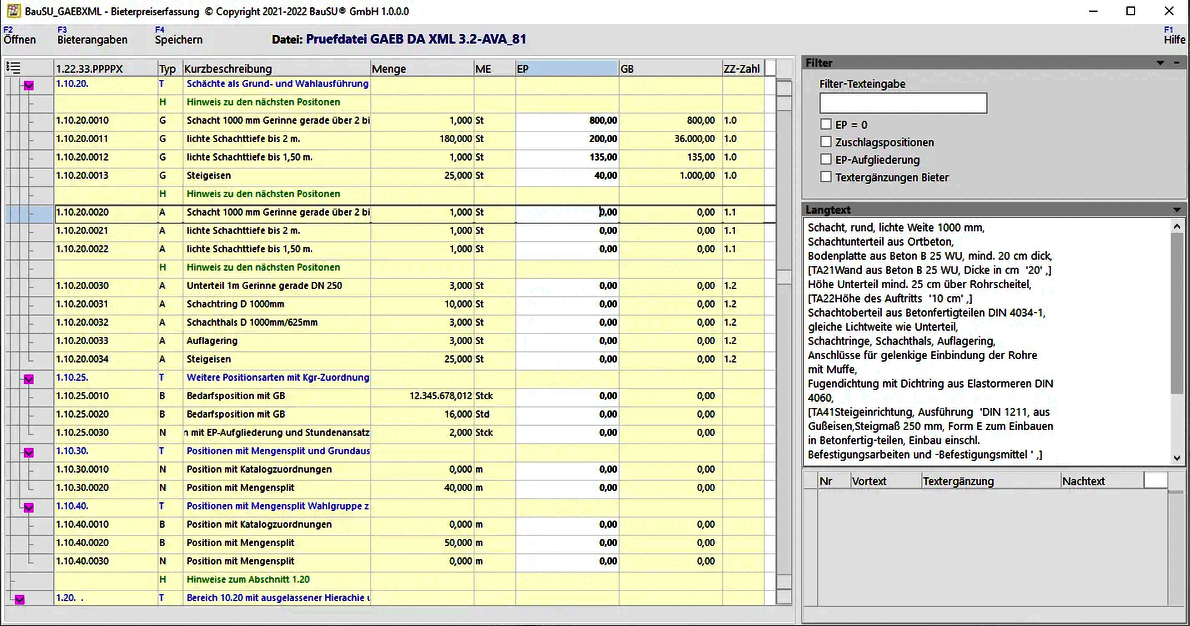This screenshot has width=1190, height=626.
Task: Click the Langtext scrollbar down arrow
Action: 1177,458
